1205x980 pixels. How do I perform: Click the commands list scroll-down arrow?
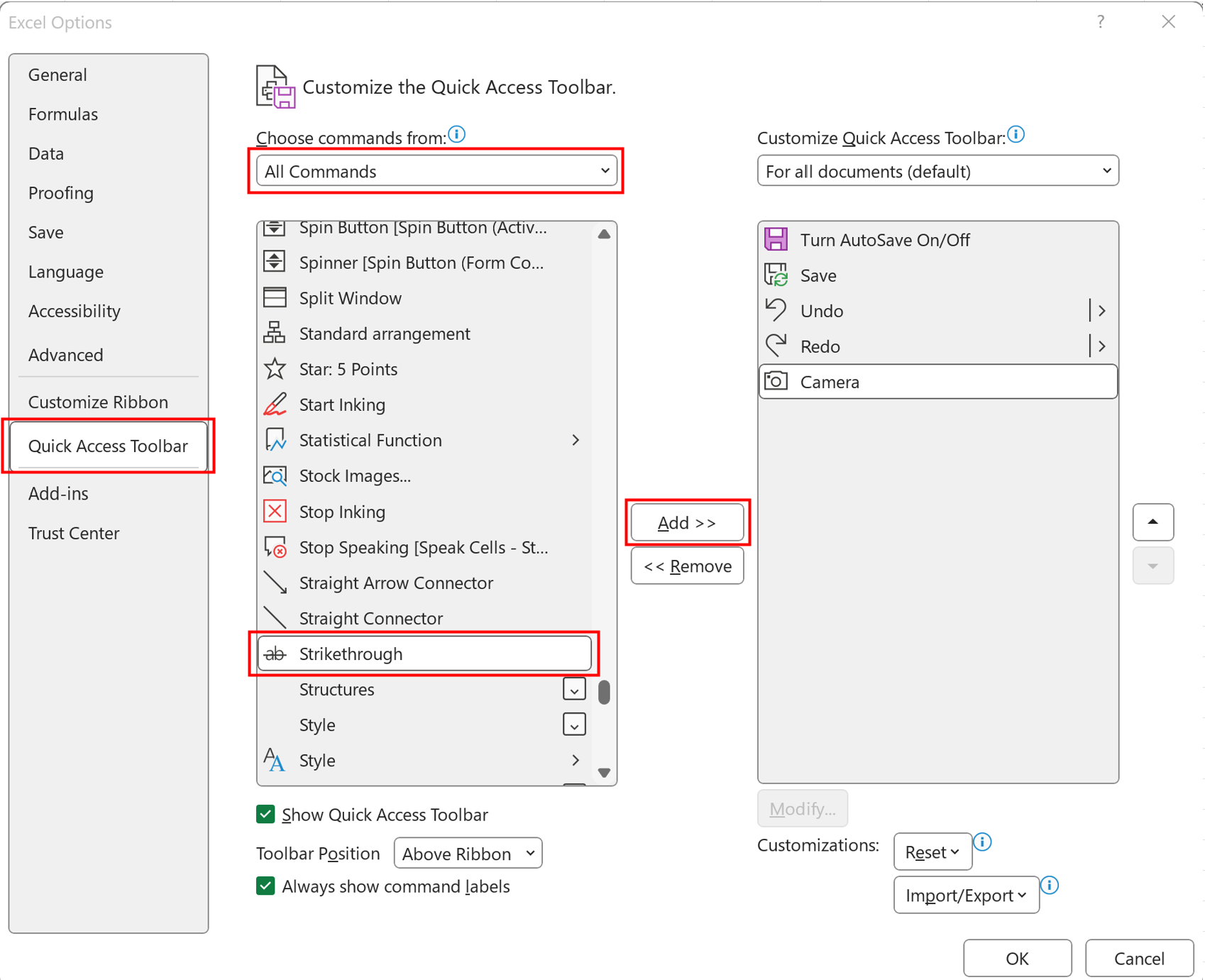(604, 772)
